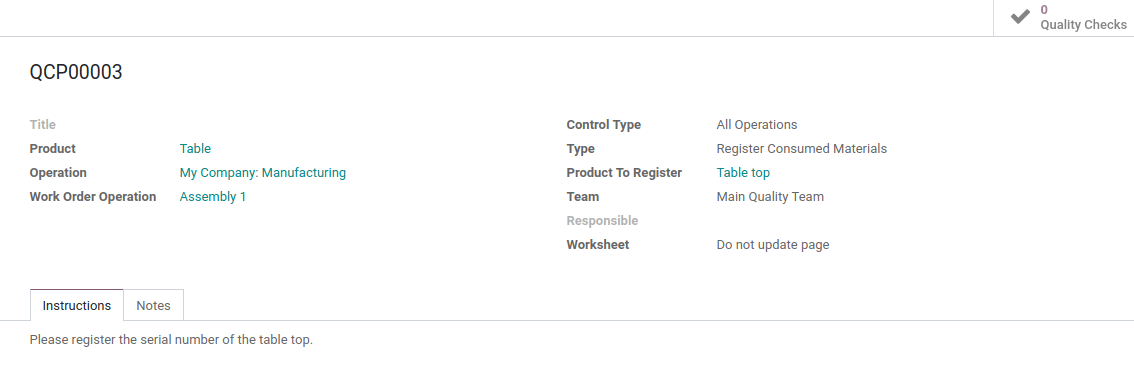Click the Quality Checks checkmark icon
1134x373 pixels.
[x=1020, y=17]
